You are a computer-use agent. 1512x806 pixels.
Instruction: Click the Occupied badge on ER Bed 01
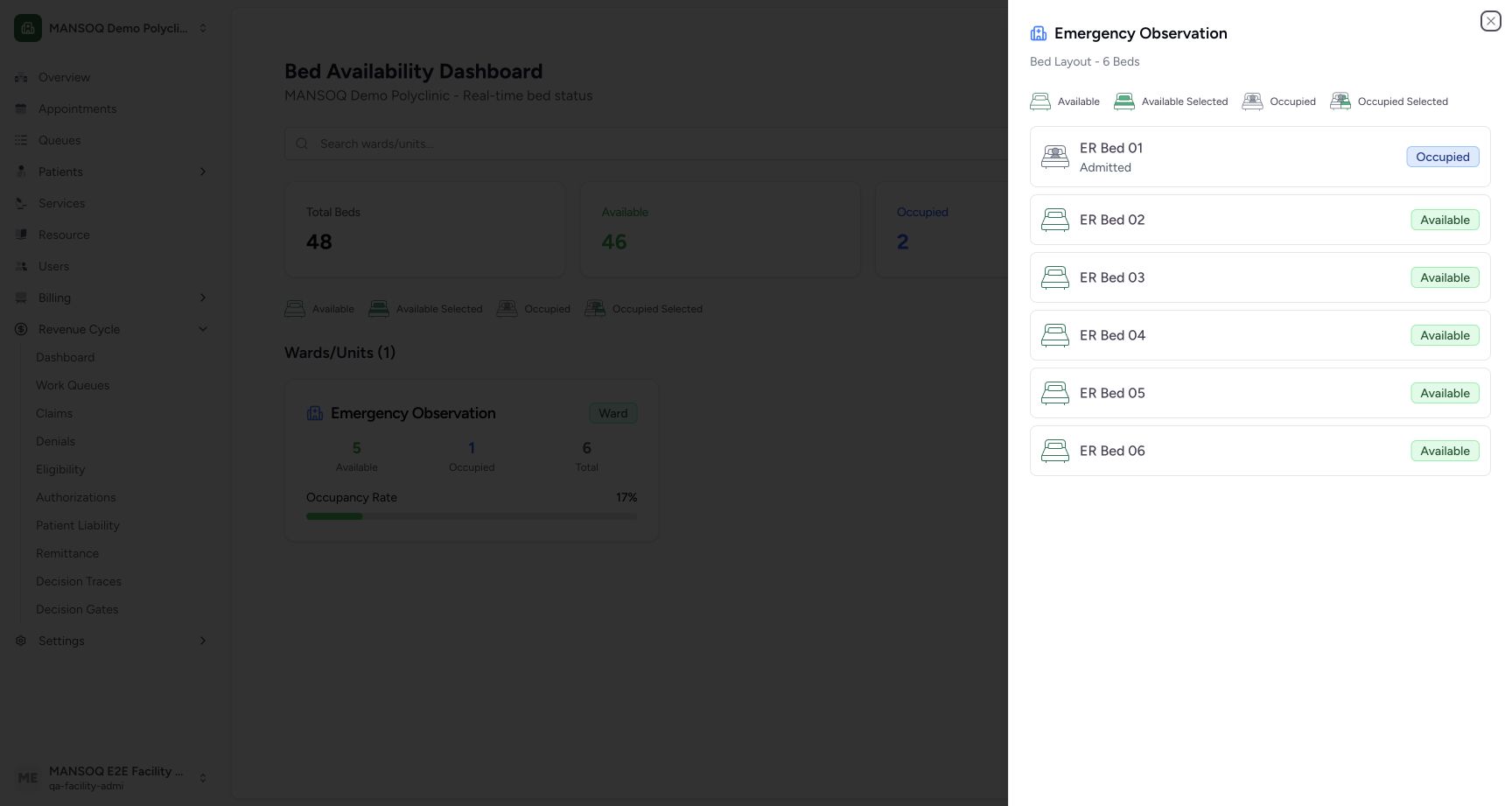click(x=1443, y=157)
